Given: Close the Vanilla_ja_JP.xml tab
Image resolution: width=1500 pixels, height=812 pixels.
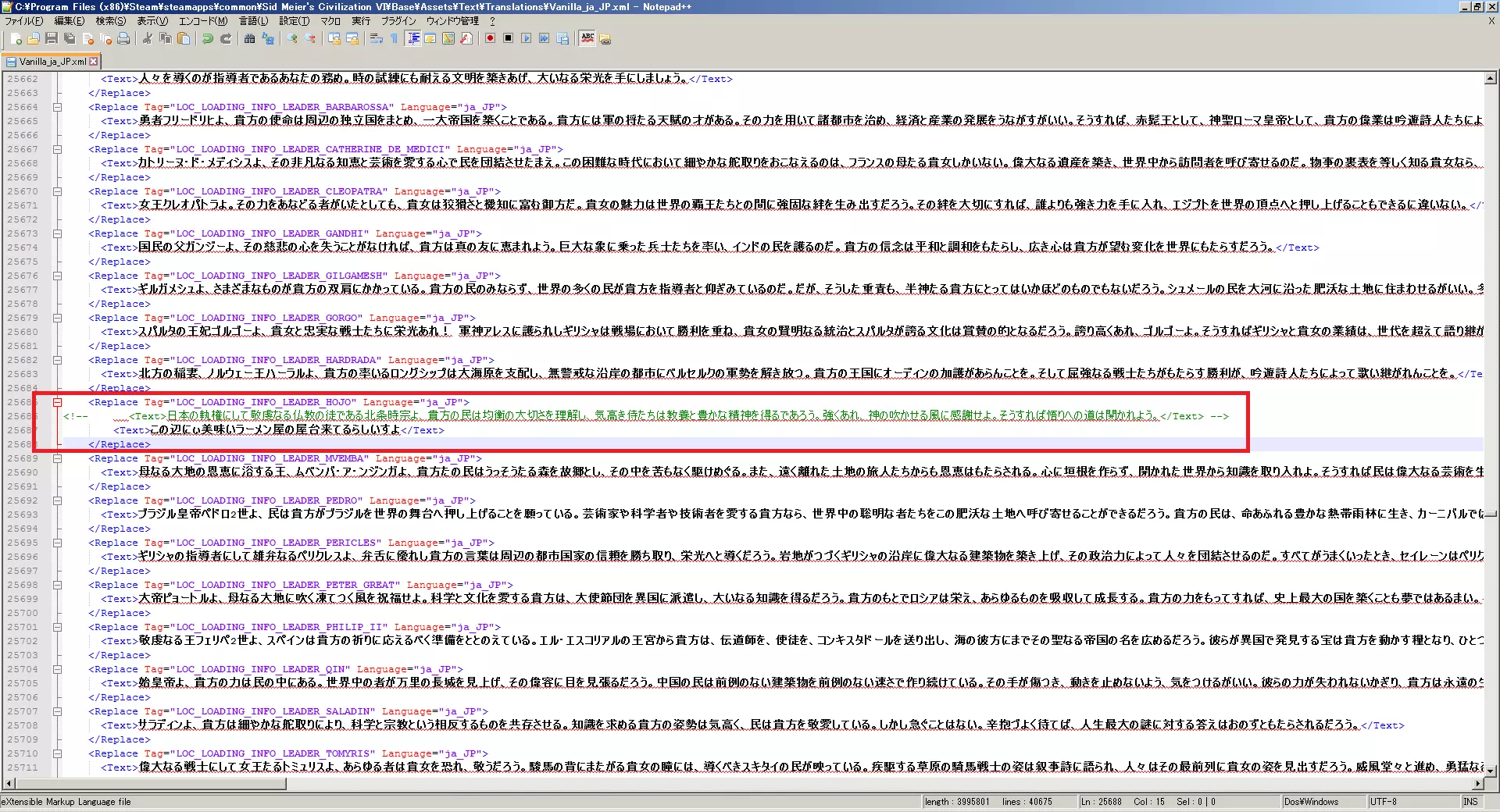Looking at the screenshot, I should 94,61.
